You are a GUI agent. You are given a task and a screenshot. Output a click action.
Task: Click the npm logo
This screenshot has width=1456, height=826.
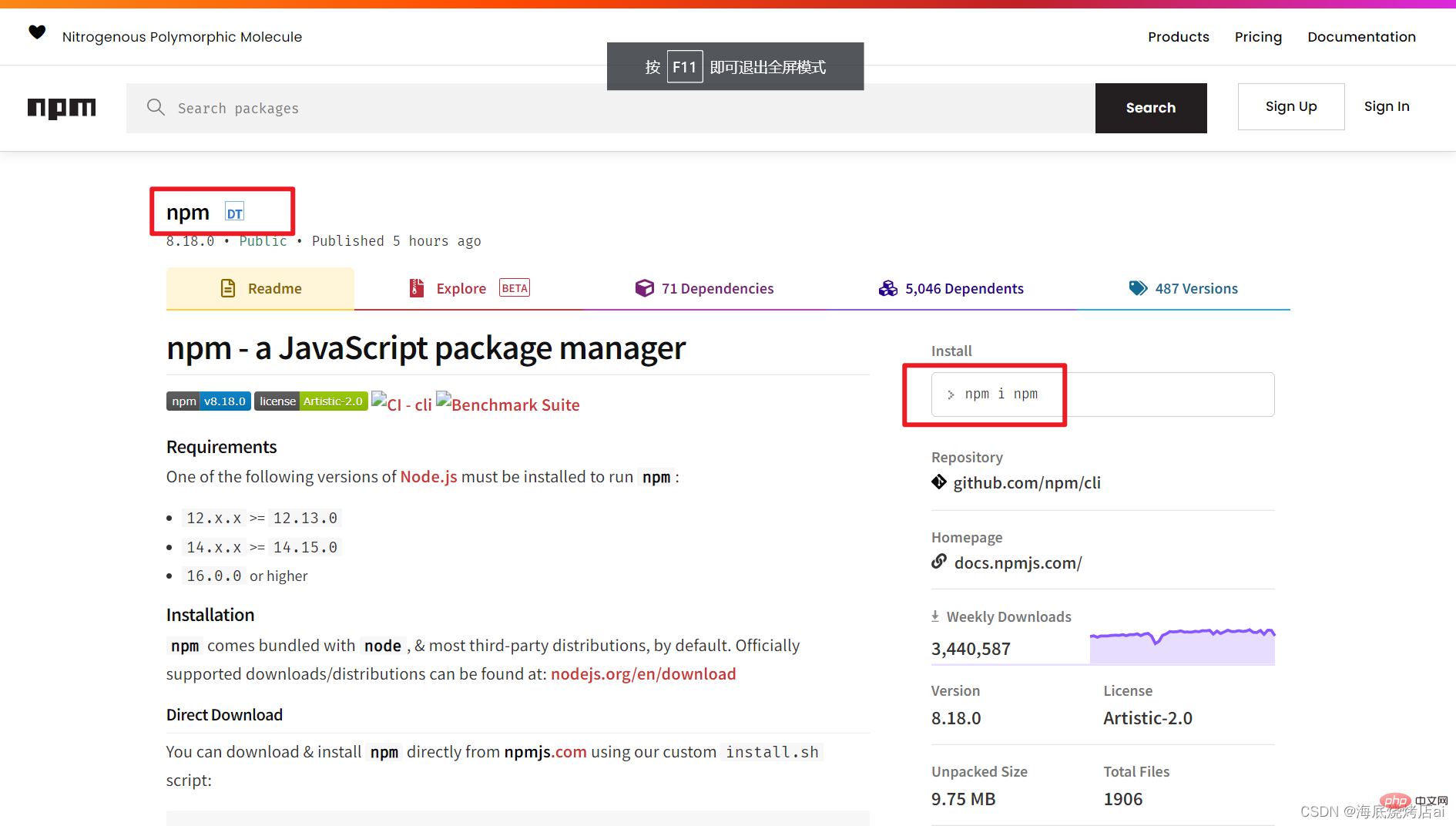(62, 108)
